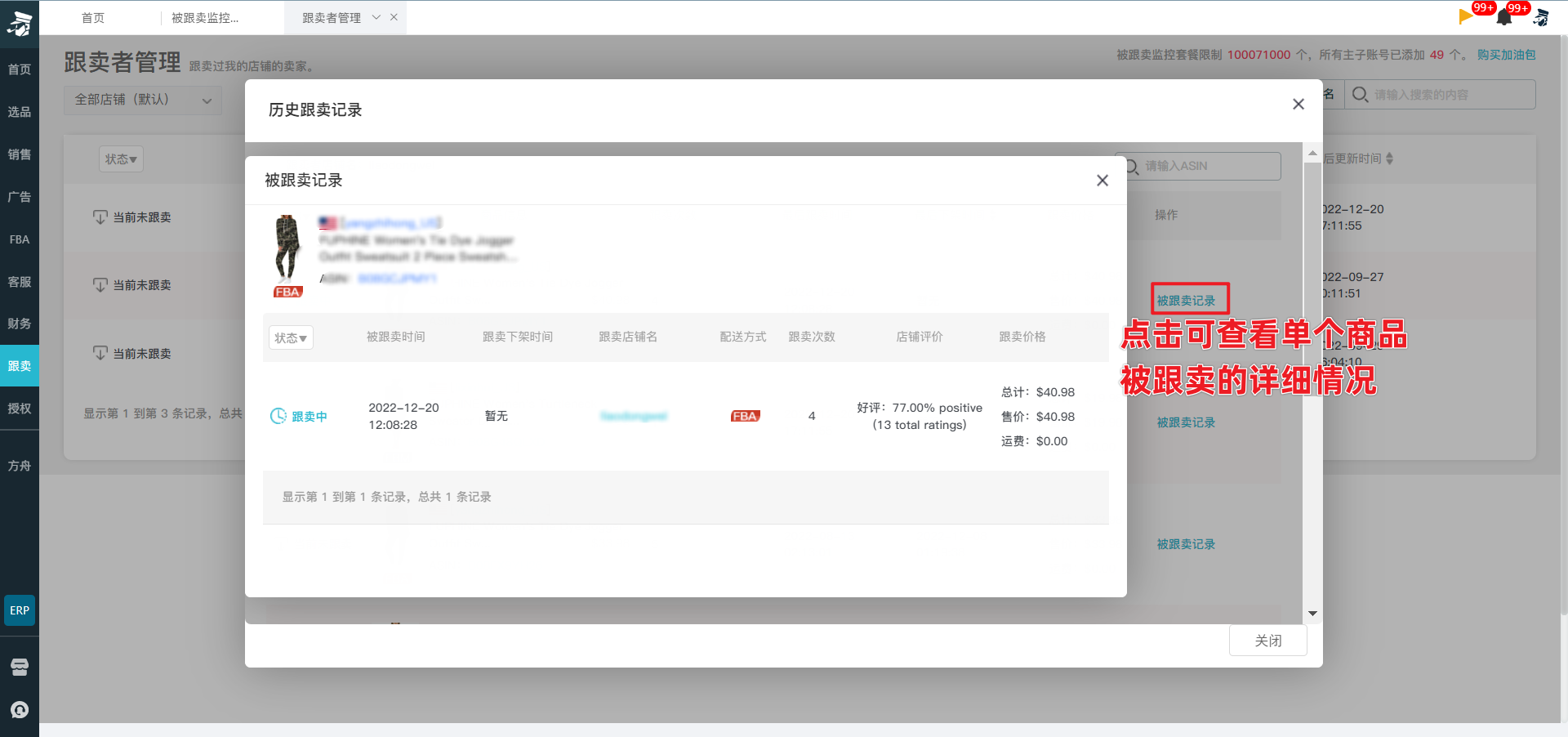Open the user avatar icon top right
Screen dimensions: 1568x737
1541,17
